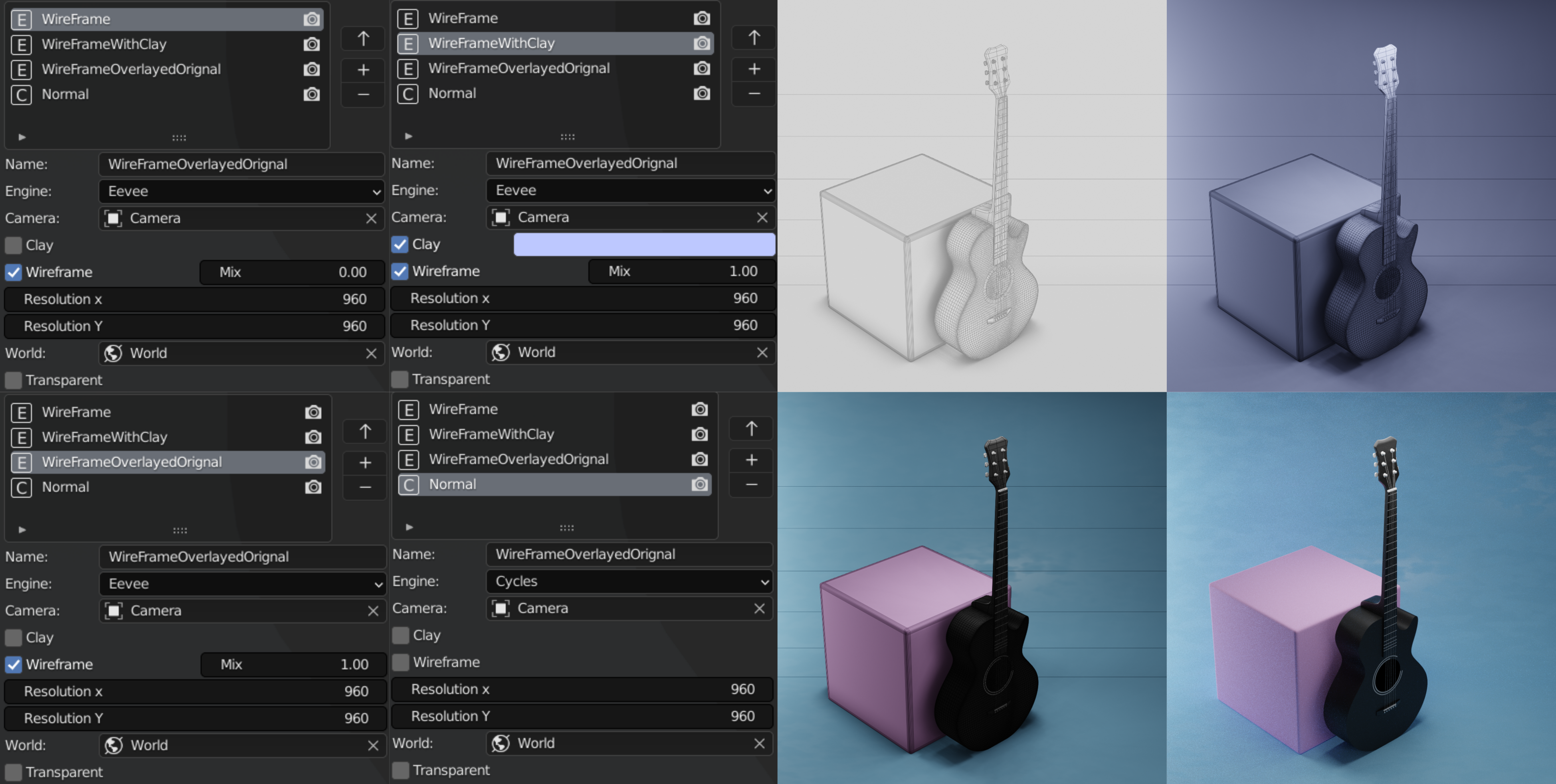Click Resolution Y field in bottom-right panel
The height and width of the screenshot is (784, 1556).
tap(582, 717)
